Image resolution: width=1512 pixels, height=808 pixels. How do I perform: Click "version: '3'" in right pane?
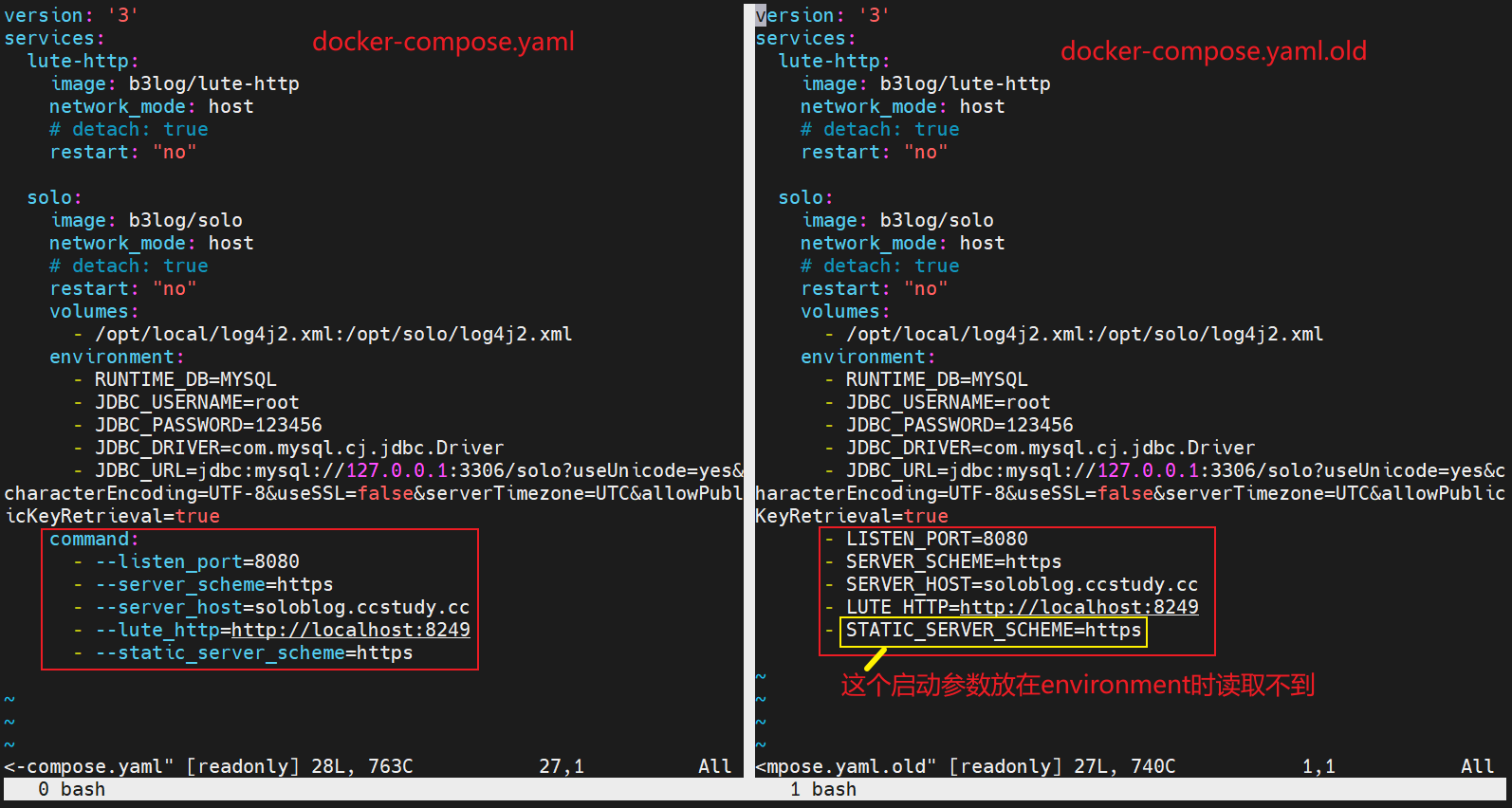pos(823,15)
